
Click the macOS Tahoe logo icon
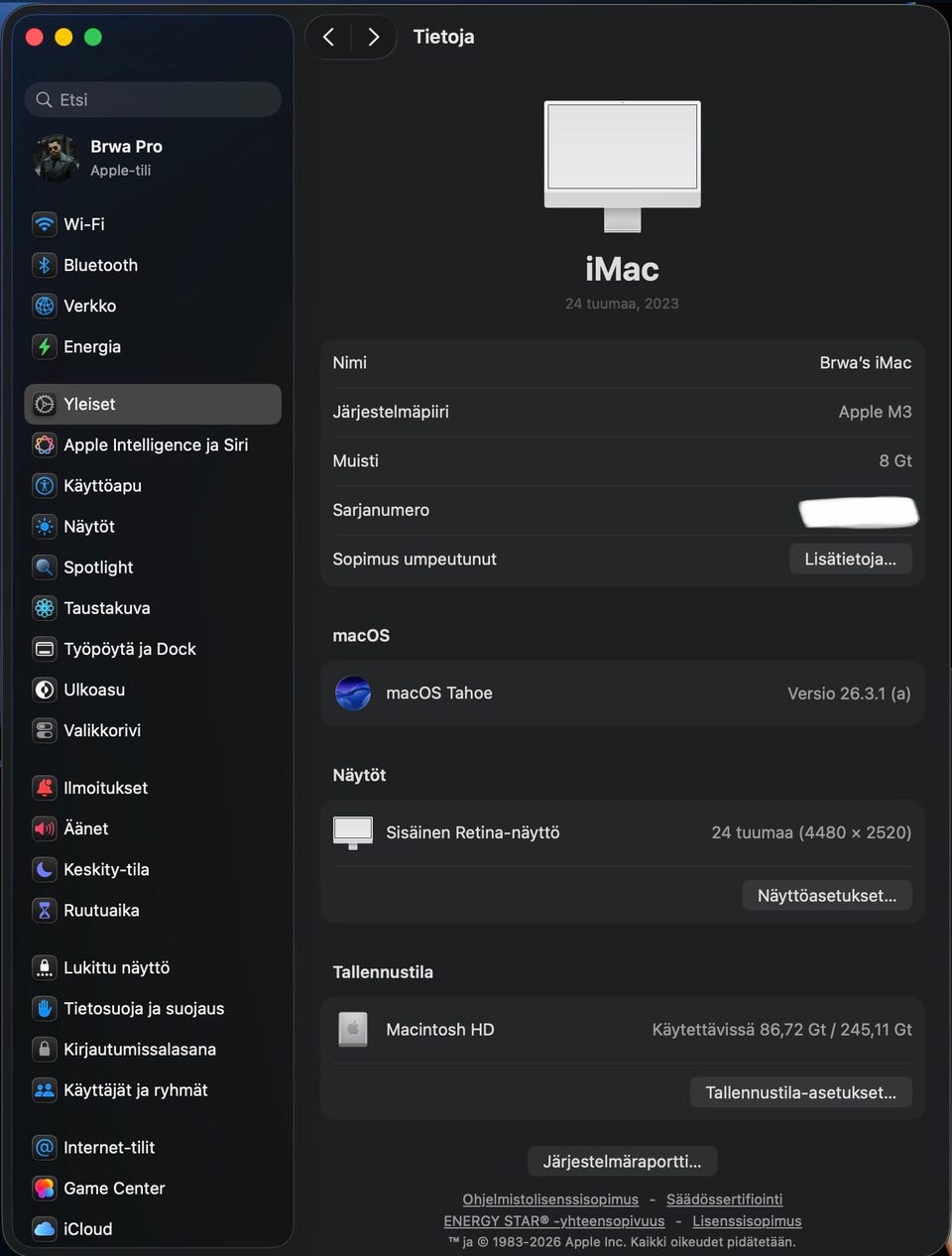[x=353, y=692]
